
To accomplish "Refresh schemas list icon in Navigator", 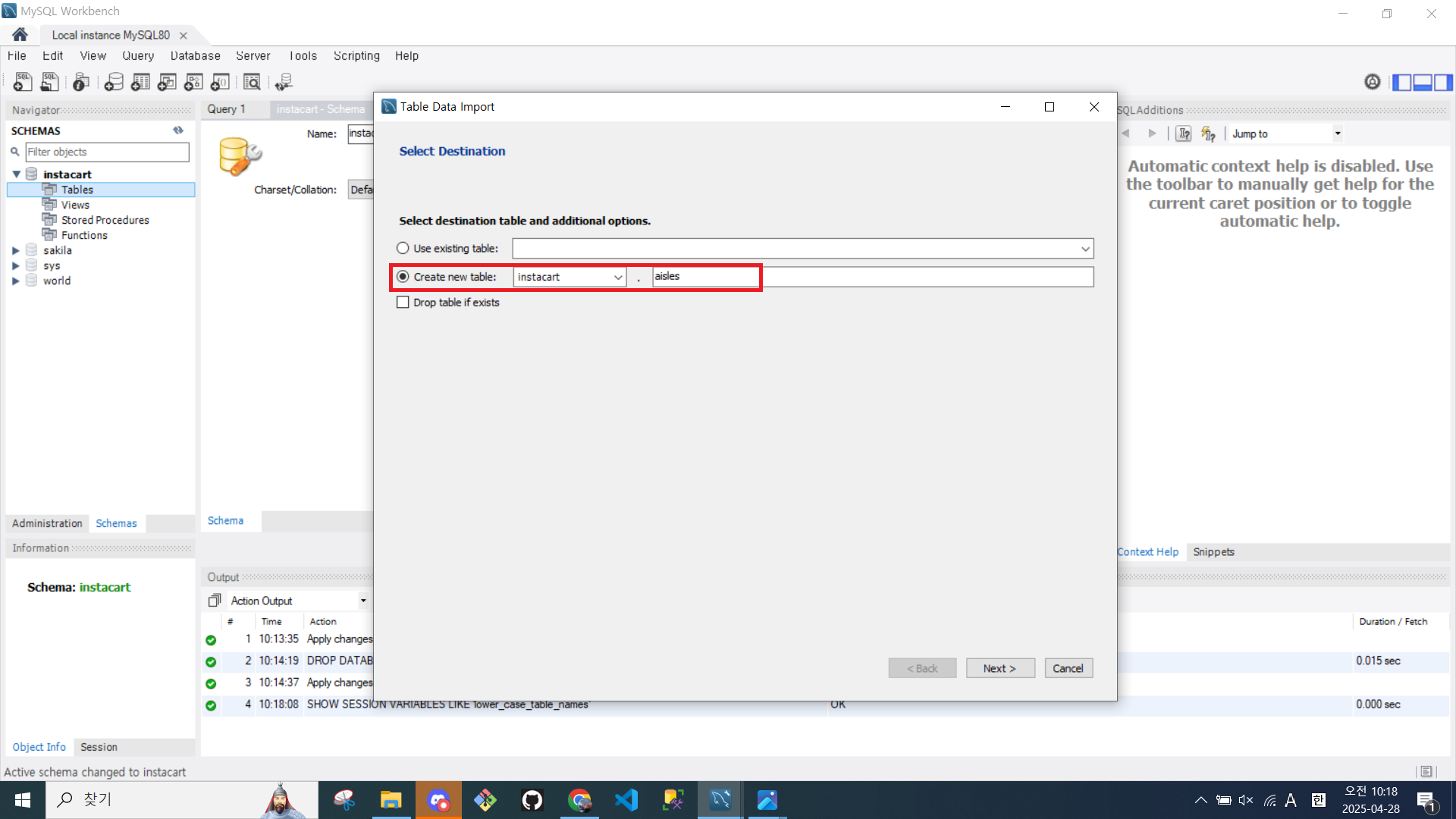I will 178,130.
